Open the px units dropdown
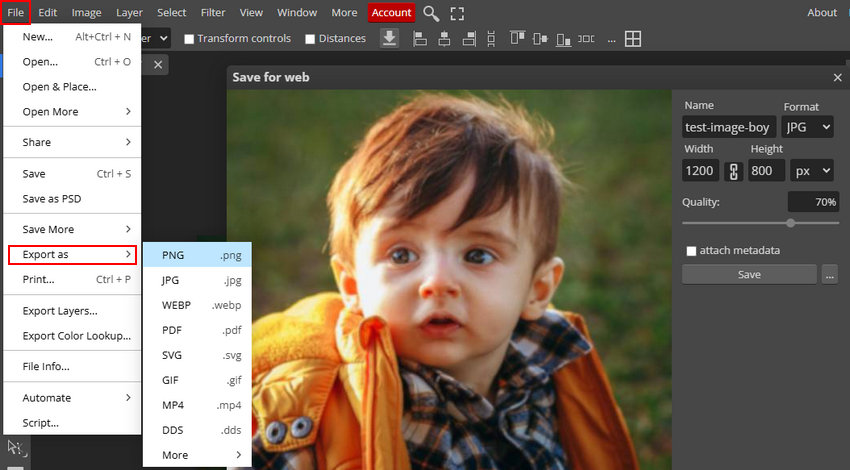 [812, 171]
